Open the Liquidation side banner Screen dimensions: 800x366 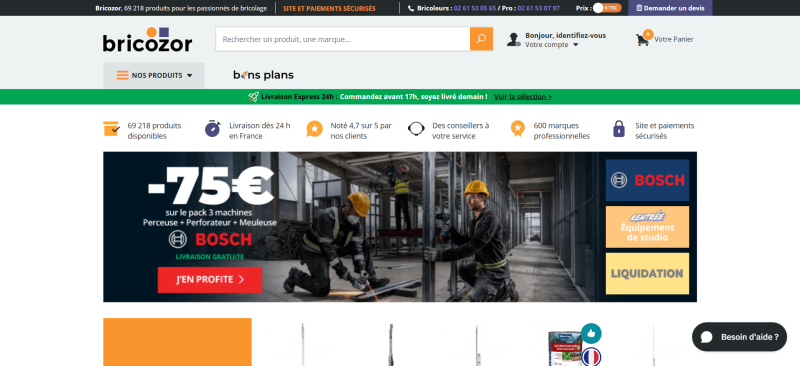point(647,274)
